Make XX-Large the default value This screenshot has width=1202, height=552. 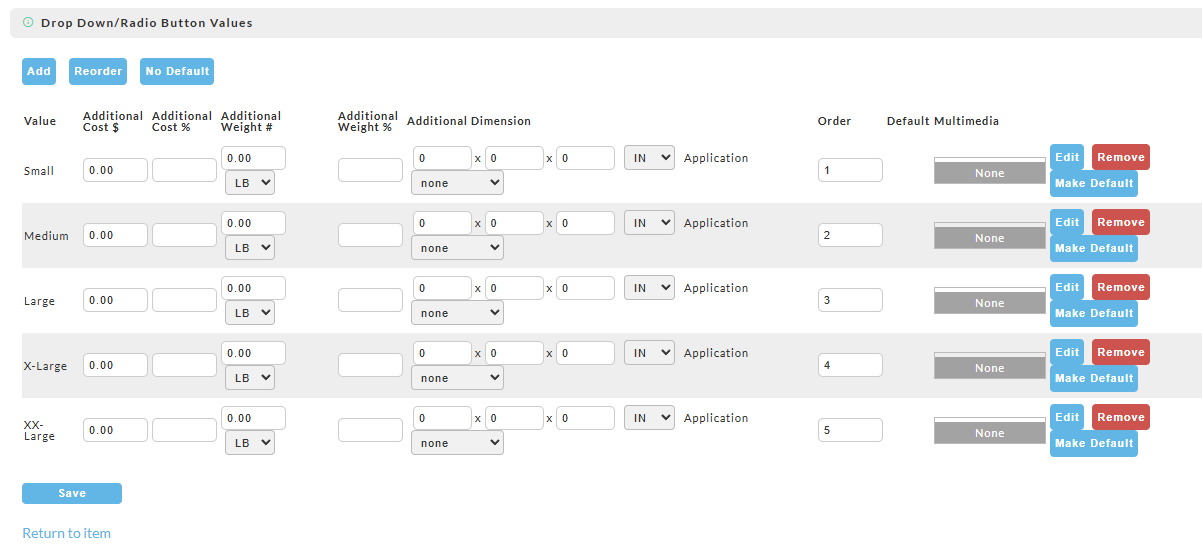[x=1094, y=443]
